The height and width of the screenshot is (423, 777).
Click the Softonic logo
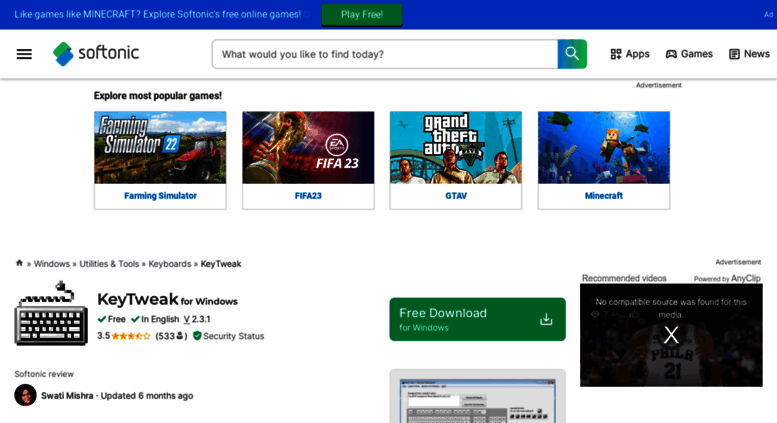96,53
